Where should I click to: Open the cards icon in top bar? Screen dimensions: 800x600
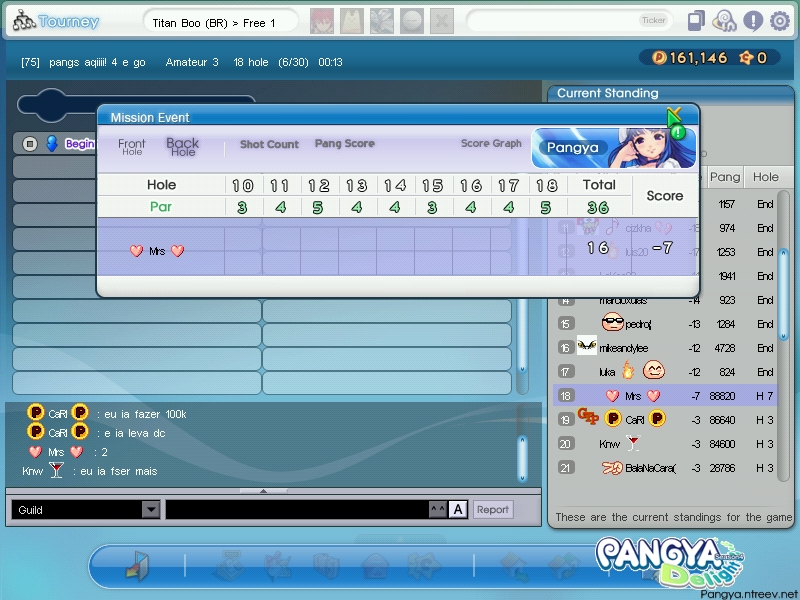point(696,21)
